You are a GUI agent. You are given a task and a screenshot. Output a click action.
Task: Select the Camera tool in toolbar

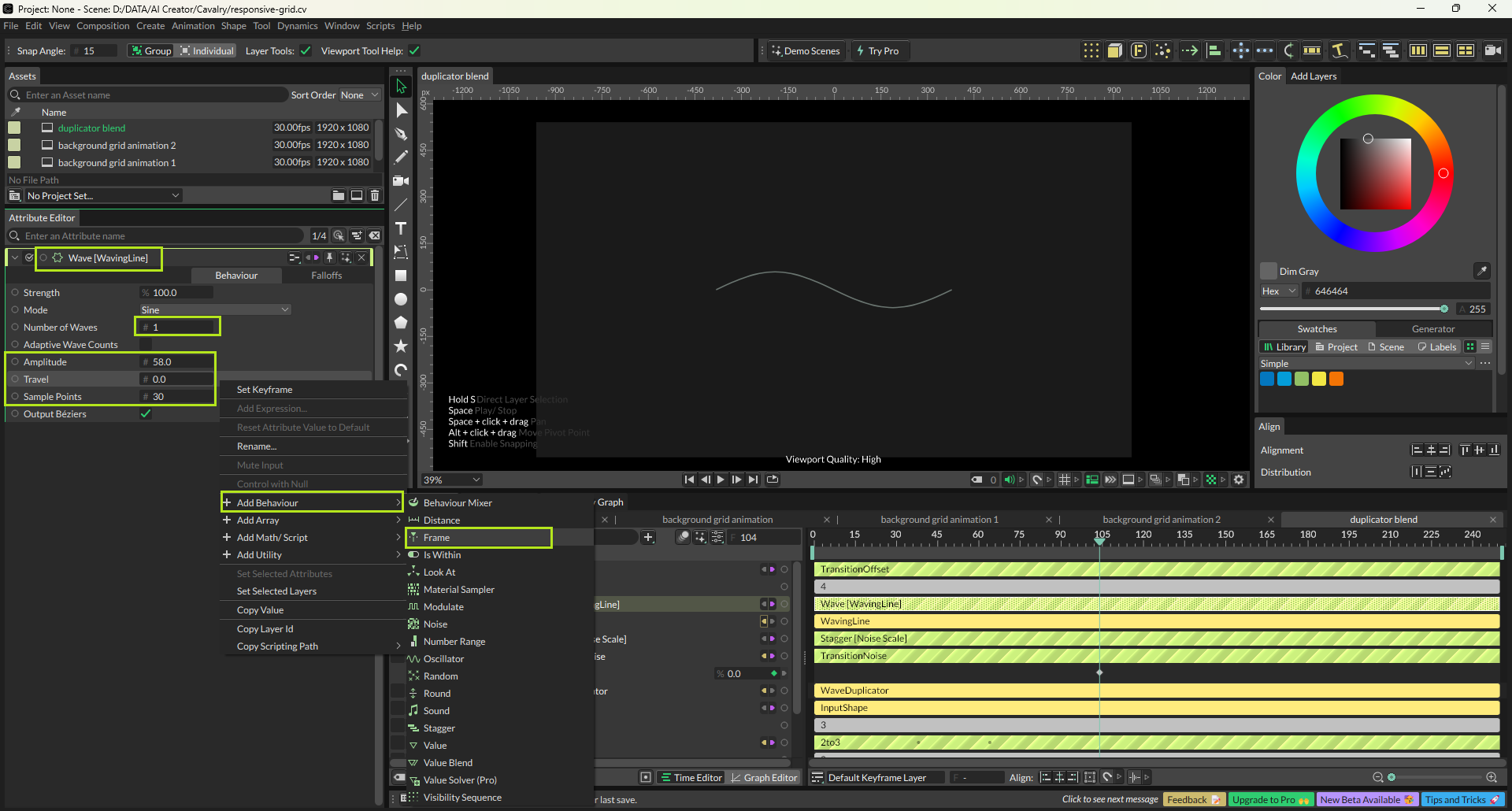click(x=401, y=181)
